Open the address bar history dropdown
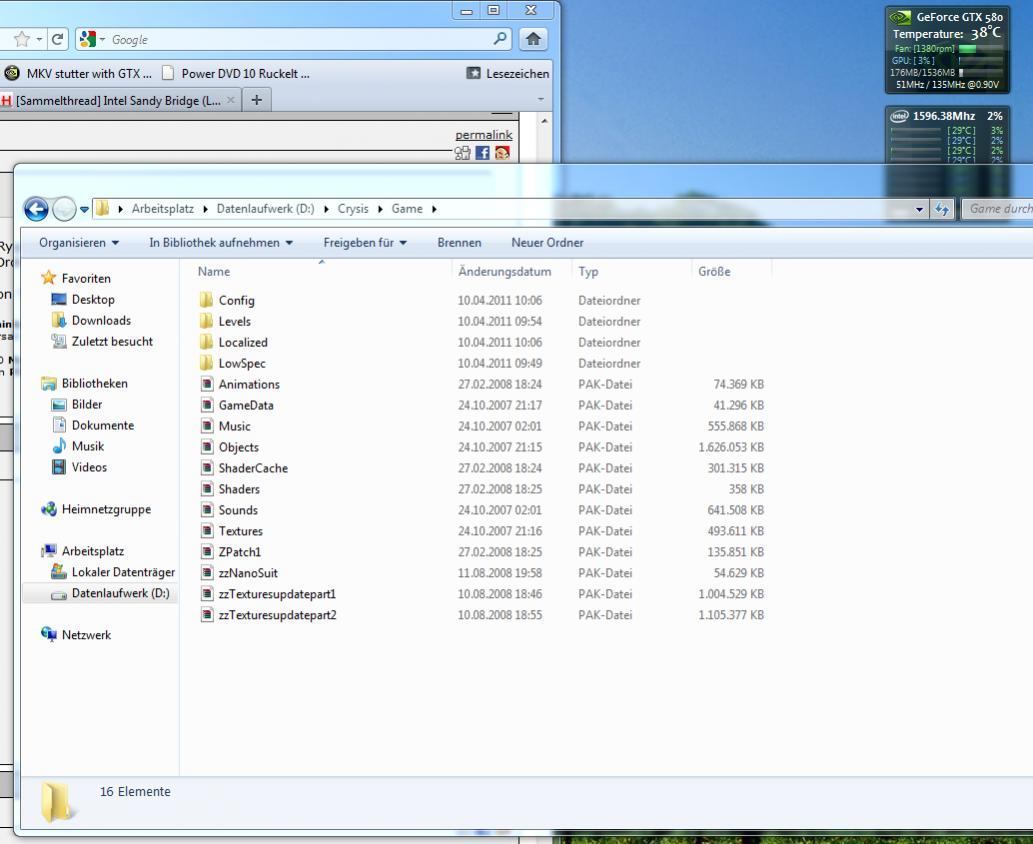Screen dimensions: 1033x844 point(919,210)
